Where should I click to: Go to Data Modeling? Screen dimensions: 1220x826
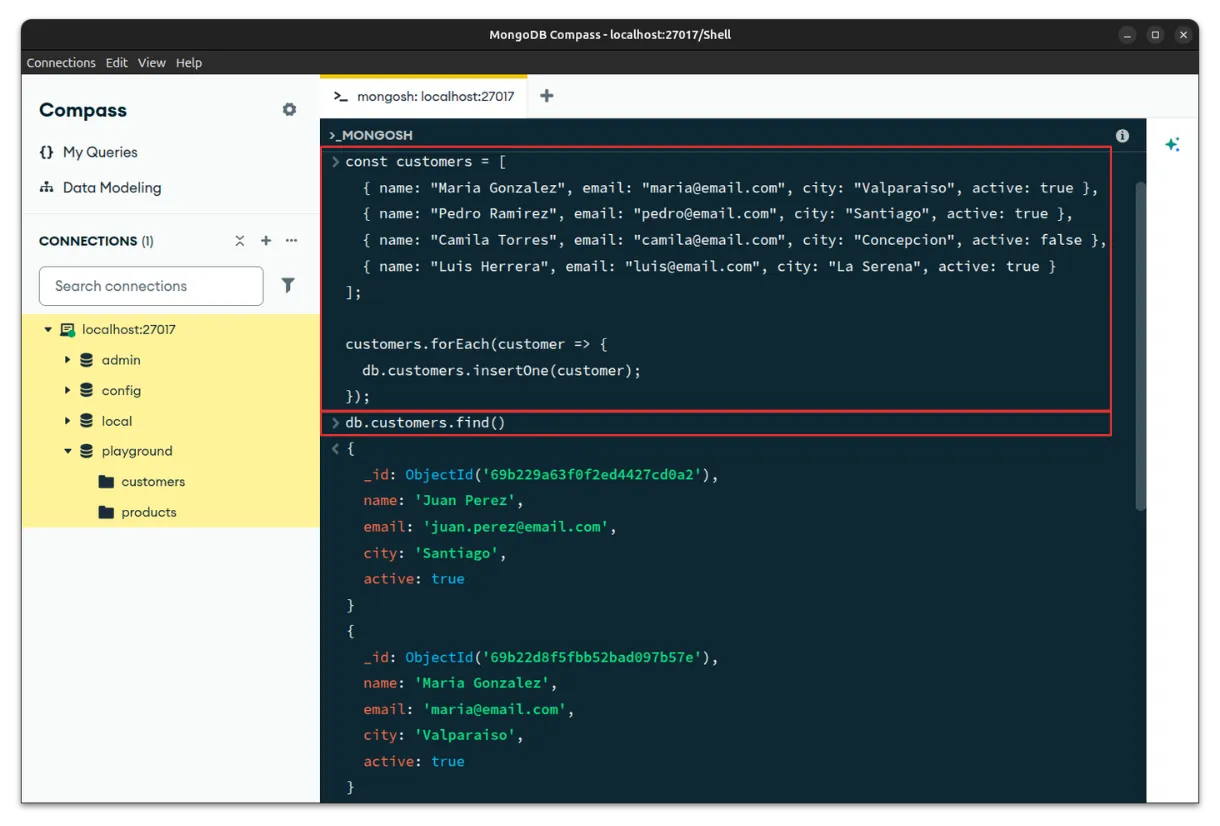(111, 187)
